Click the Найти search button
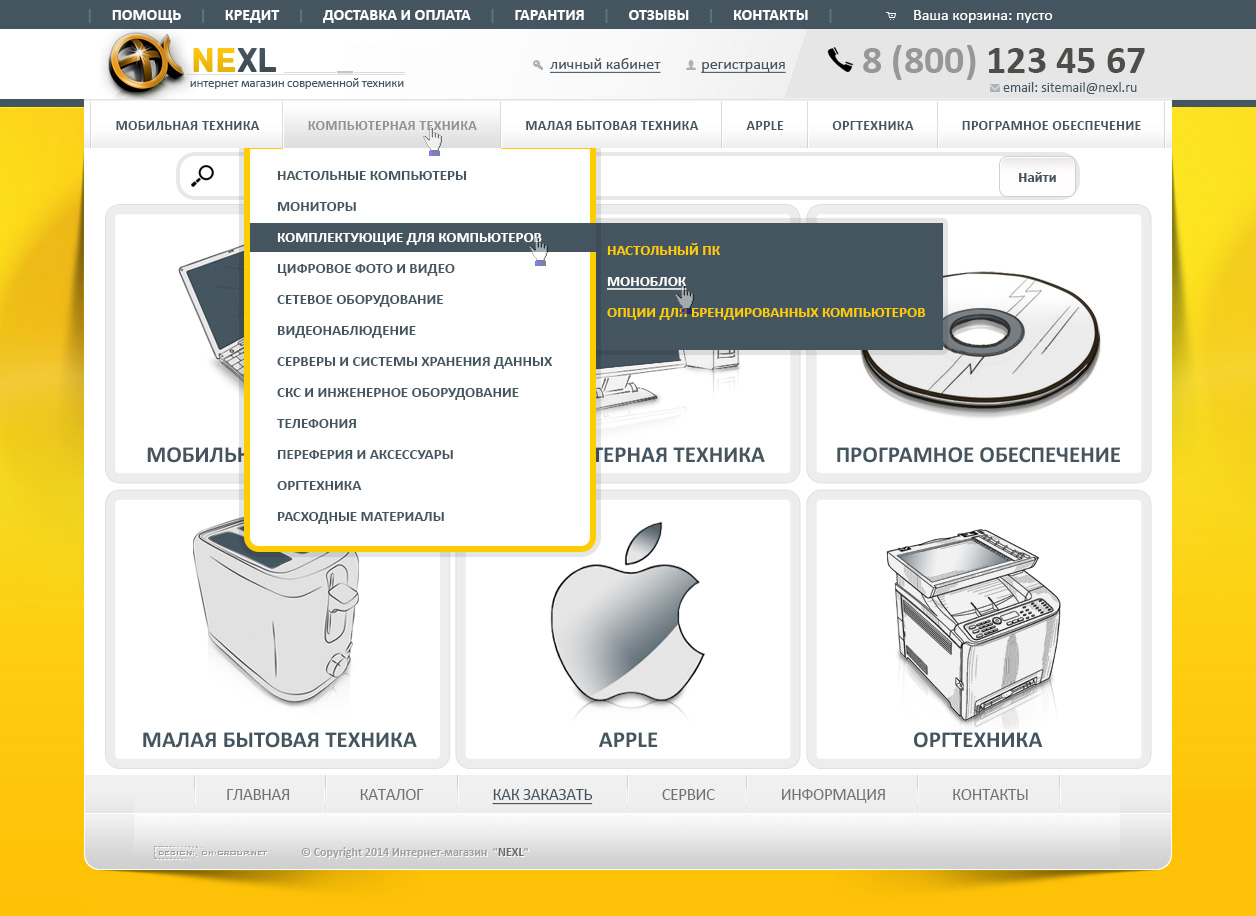The height and width of the screenshot is (916, 1256). pyautogui.click(x=1037, y=177)
